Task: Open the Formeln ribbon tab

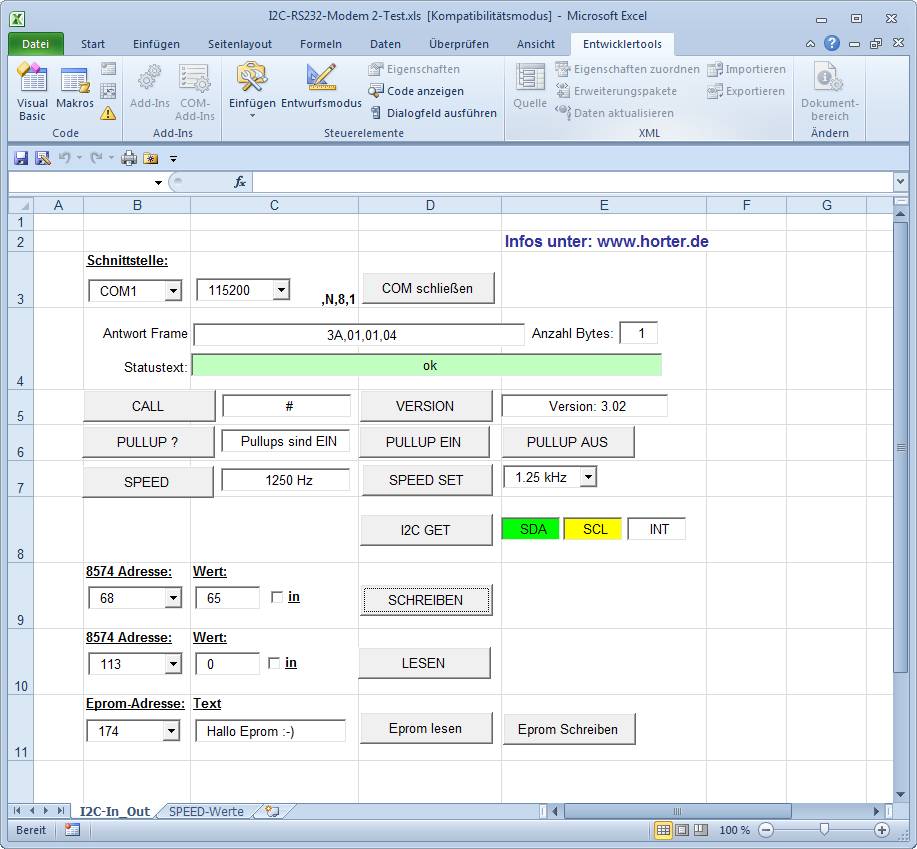Action: coord(320,44)
